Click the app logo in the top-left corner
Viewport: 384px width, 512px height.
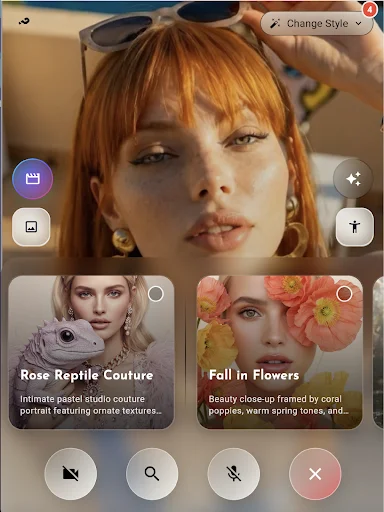pyautogui.click(x=24, y=22)
